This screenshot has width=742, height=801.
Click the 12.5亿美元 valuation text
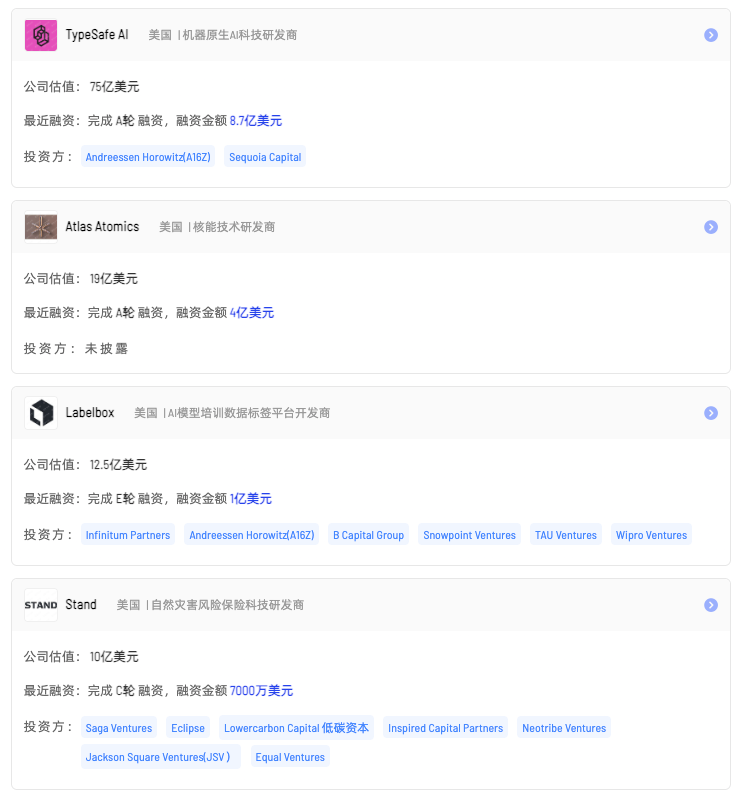pyautogui.click(x=118, y=465)
